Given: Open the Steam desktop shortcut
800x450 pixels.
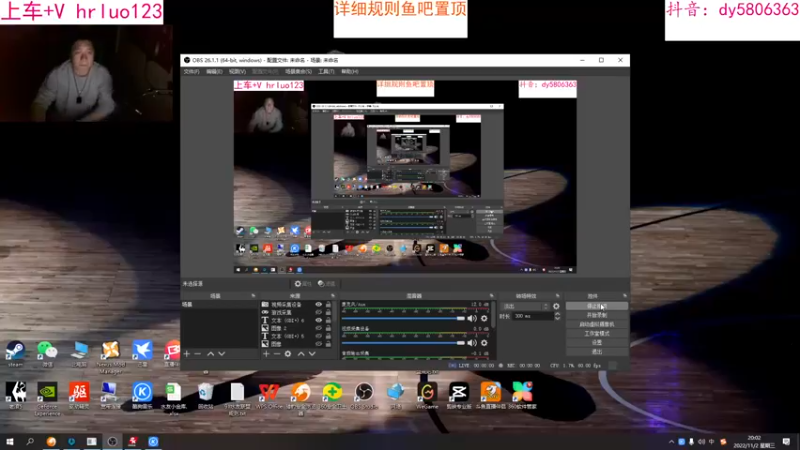Looking at the screenshot, I should click(x=15, y=354).
